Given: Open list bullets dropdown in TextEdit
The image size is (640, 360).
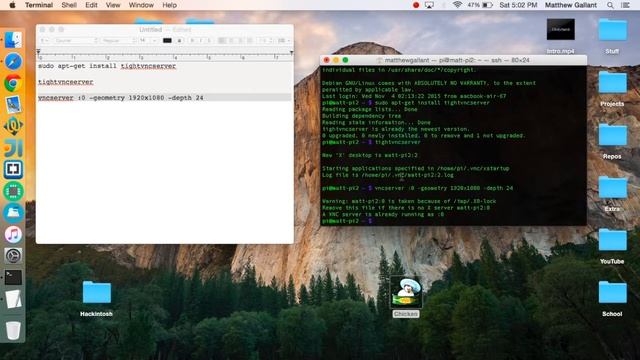Looking at the screenshot, I should 283,40.
